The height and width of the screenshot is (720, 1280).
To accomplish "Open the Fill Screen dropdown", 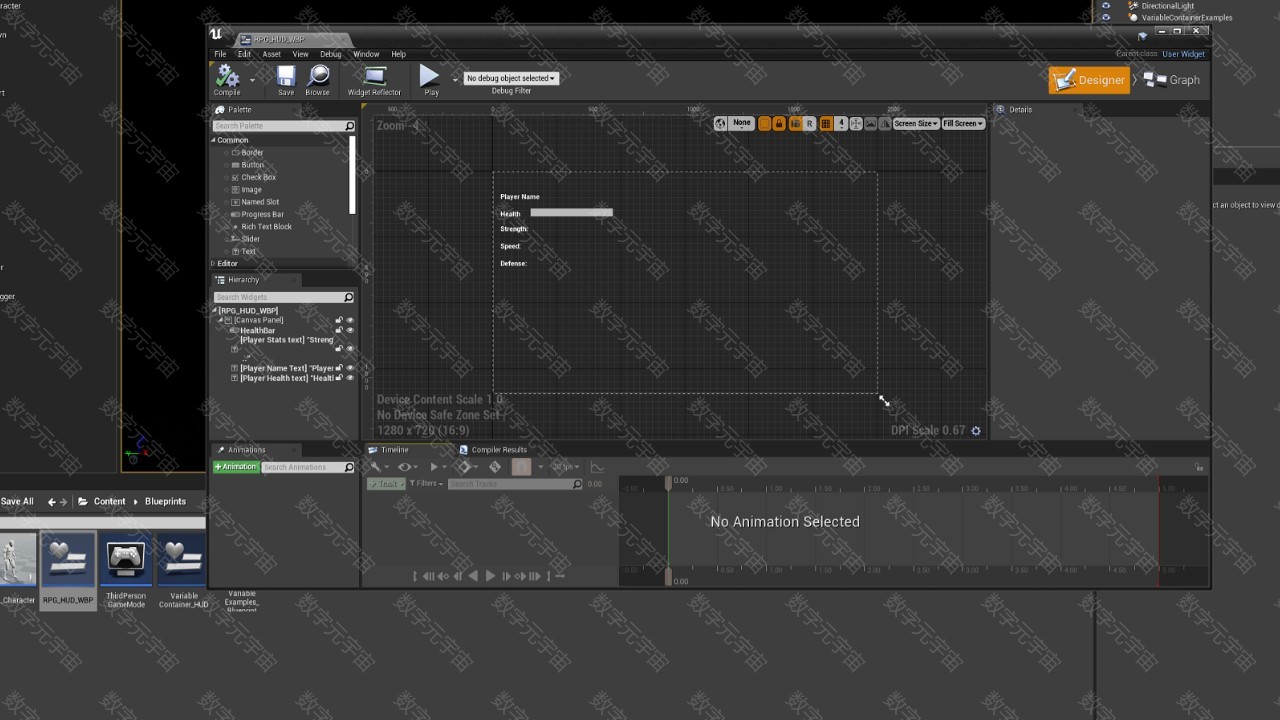I will [x=964, y=123].
